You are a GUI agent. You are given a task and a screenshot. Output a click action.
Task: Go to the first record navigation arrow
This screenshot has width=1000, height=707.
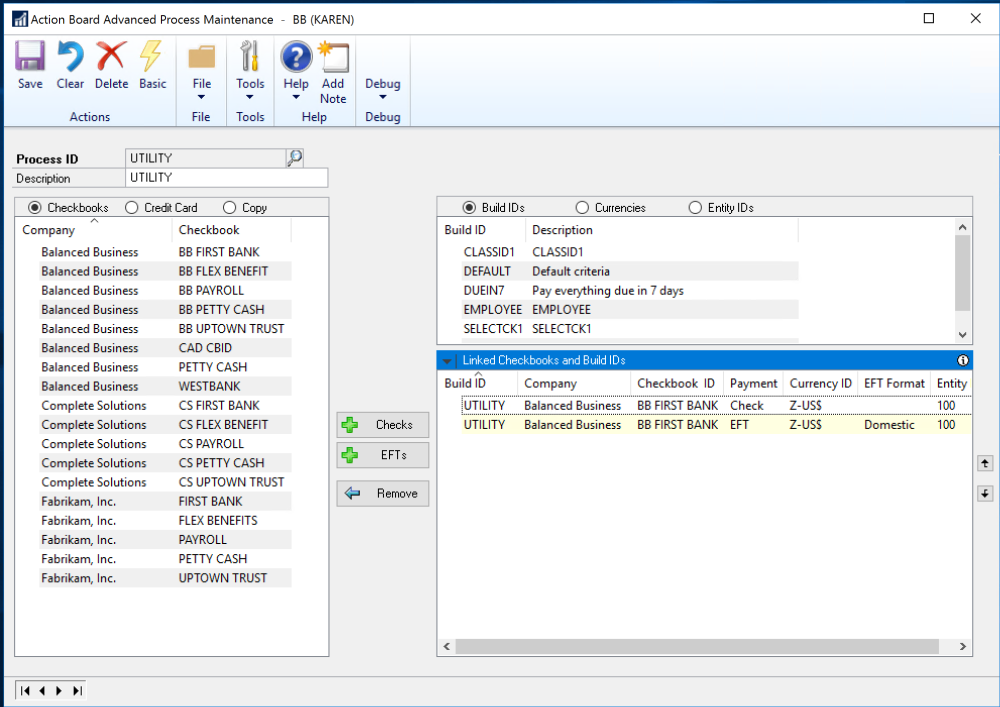pyautogui.click(x=25, y=690)
